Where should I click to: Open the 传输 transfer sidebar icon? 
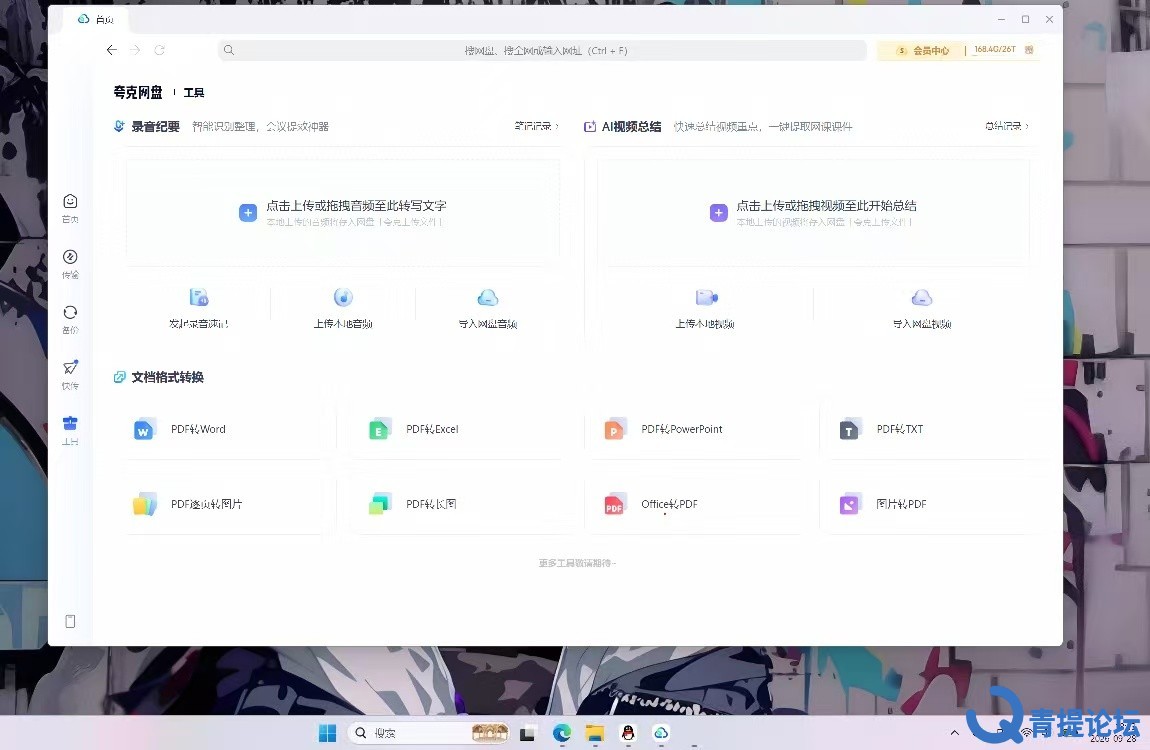click(x=70, y=264)
